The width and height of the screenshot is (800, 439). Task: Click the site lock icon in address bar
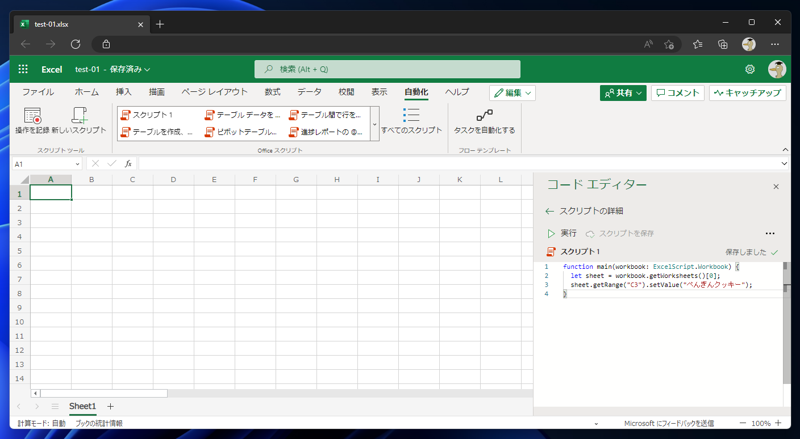pyautogui.click(x=106, y=44)
